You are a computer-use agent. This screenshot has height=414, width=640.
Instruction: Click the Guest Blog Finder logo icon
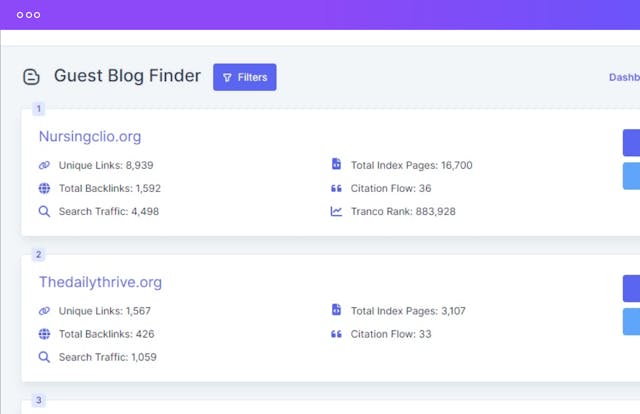pyautogui.click(x=31, y=77)
